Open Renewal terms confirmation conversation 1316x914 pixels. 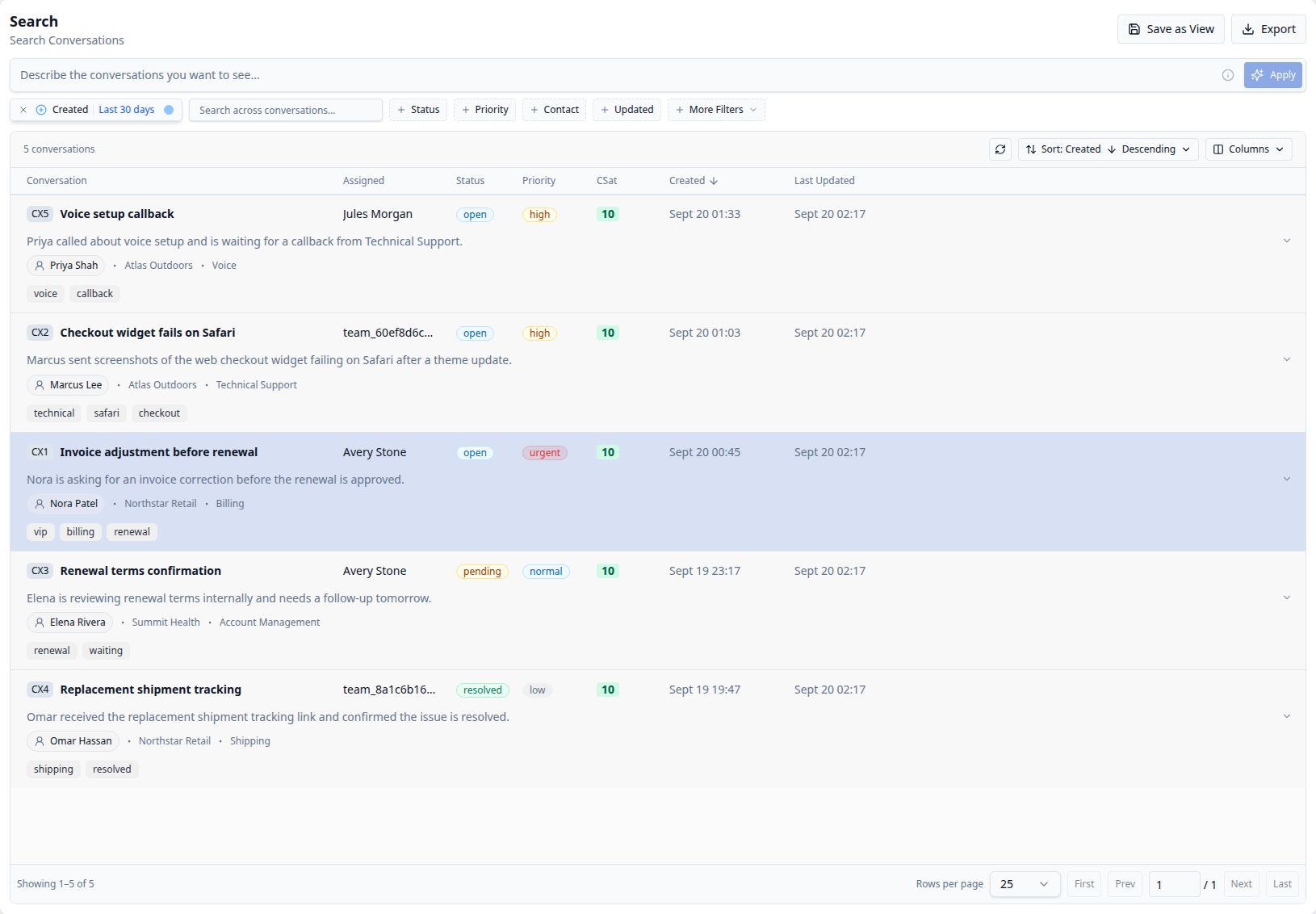pos(140,571)
